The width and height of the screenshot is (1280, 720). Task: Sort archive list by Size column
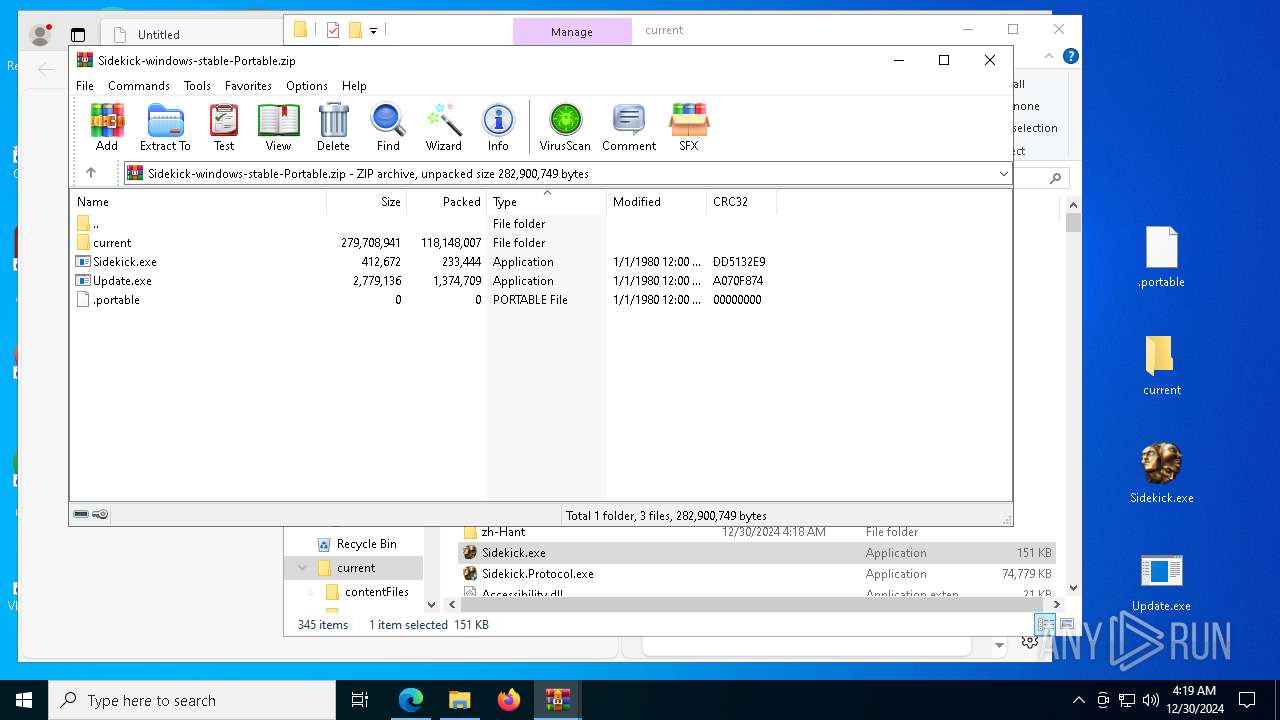pos(367,201)
